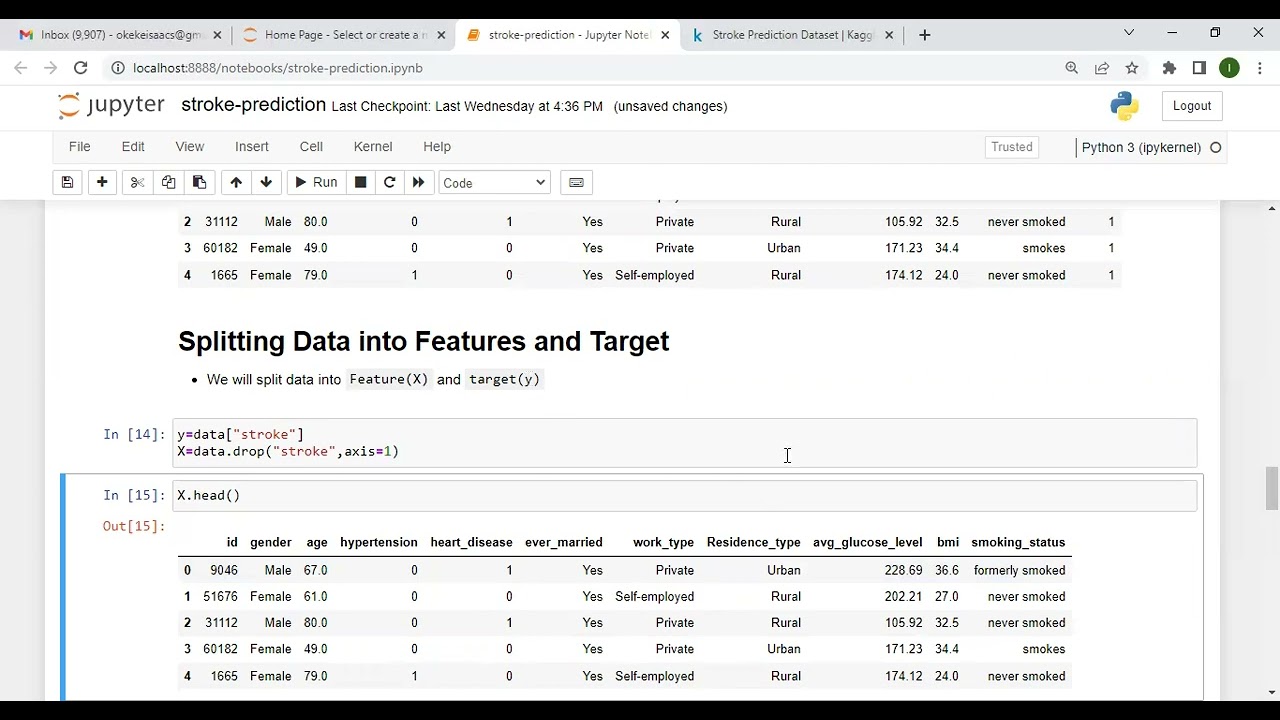Click the Python logo icon
Viewport: 1280px width, 720px height.
(1124, 106)
